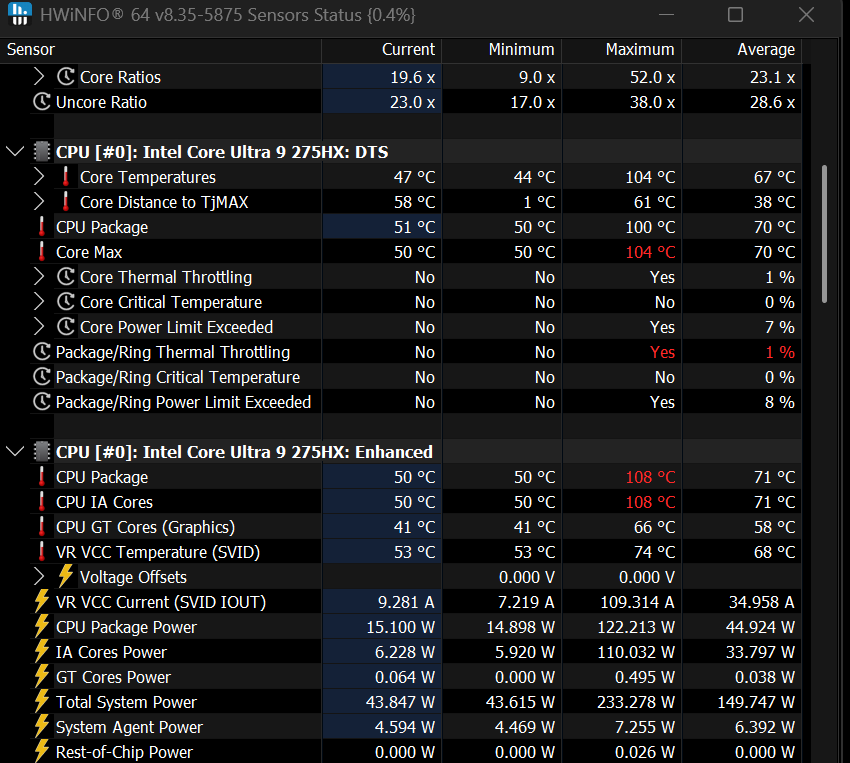The height and width of the screenshot is (763, 850).
Task: Click the thermometer icon beside Core Temperatures
Action: point(66,177)
